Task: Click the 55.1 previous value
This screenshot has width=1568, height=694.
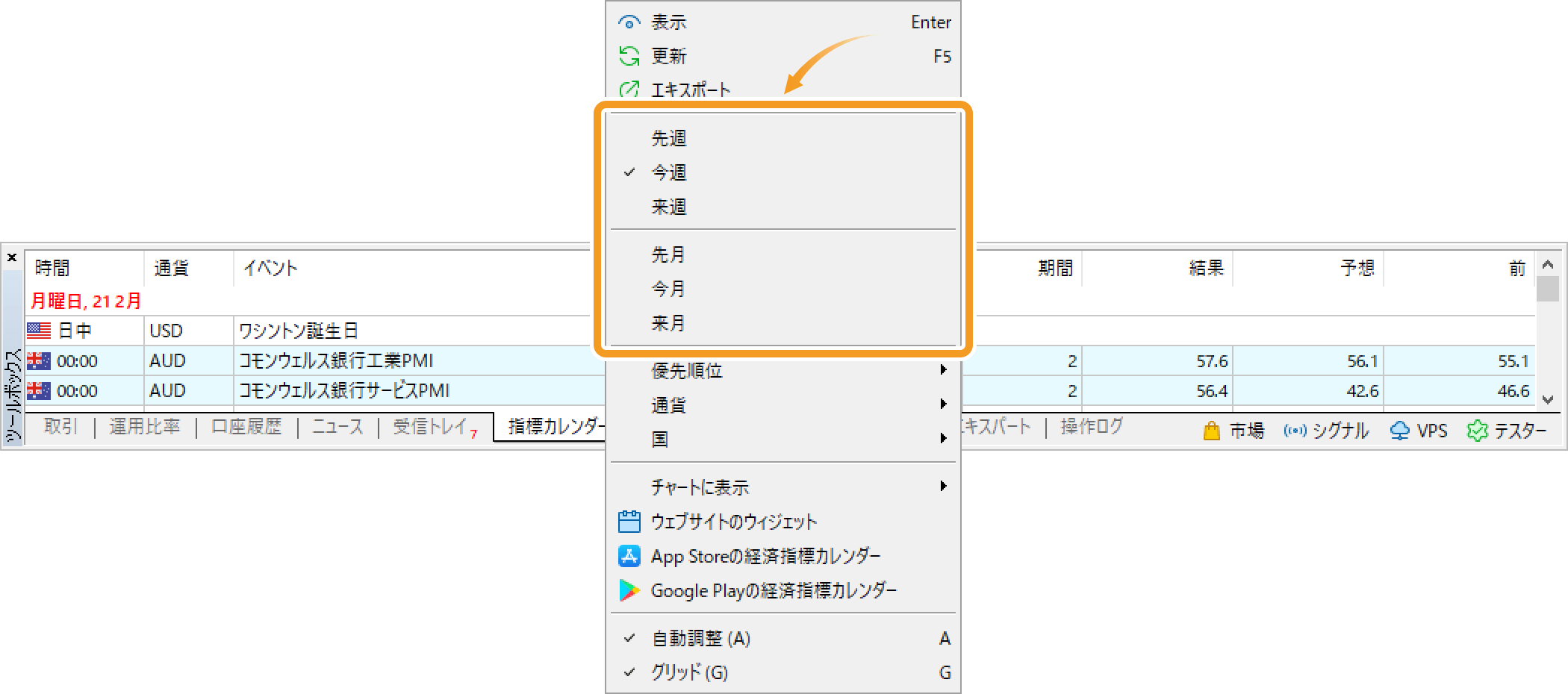Action: 1513,361
